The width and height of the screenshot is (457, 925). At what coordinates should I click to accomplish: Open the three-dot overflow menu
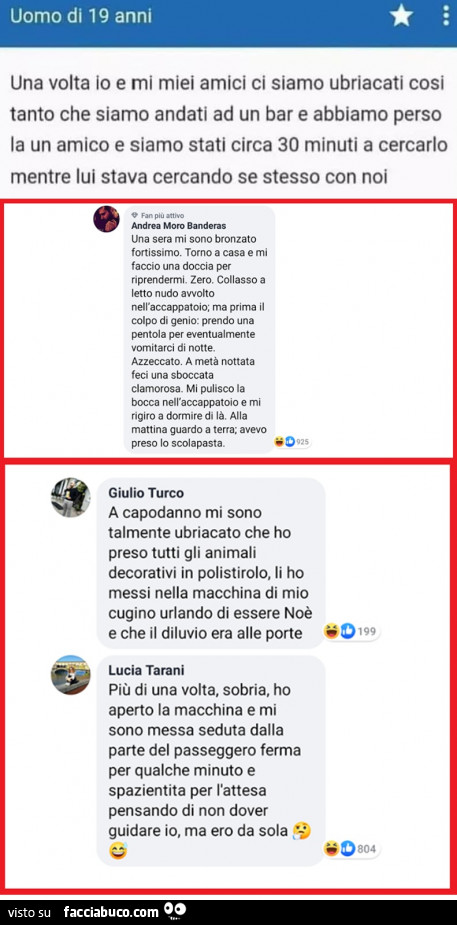pyautogui.click(x=446, y=15)
